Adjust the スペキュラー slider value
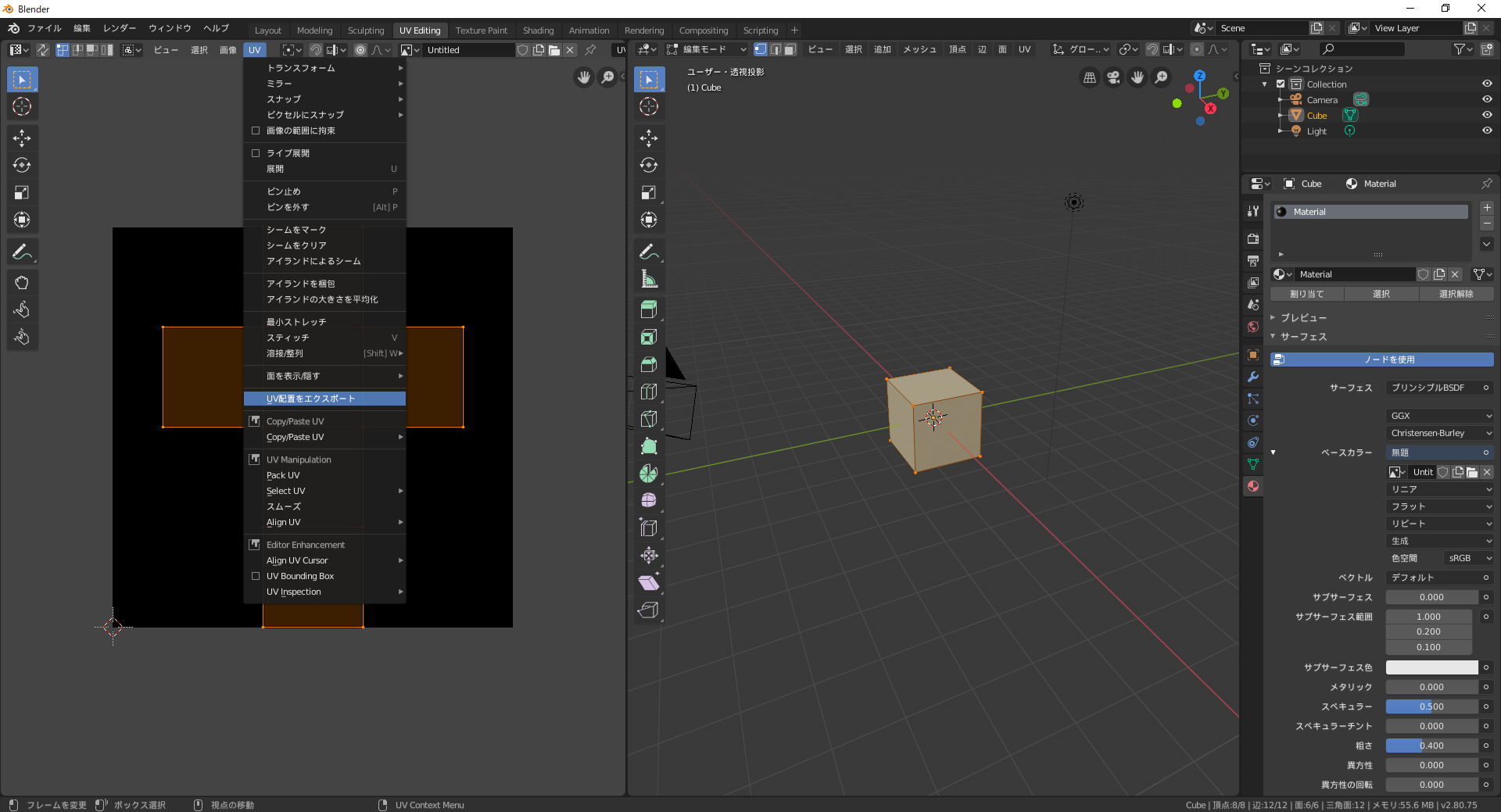1501x812 pixels. tap(1431, 706)
